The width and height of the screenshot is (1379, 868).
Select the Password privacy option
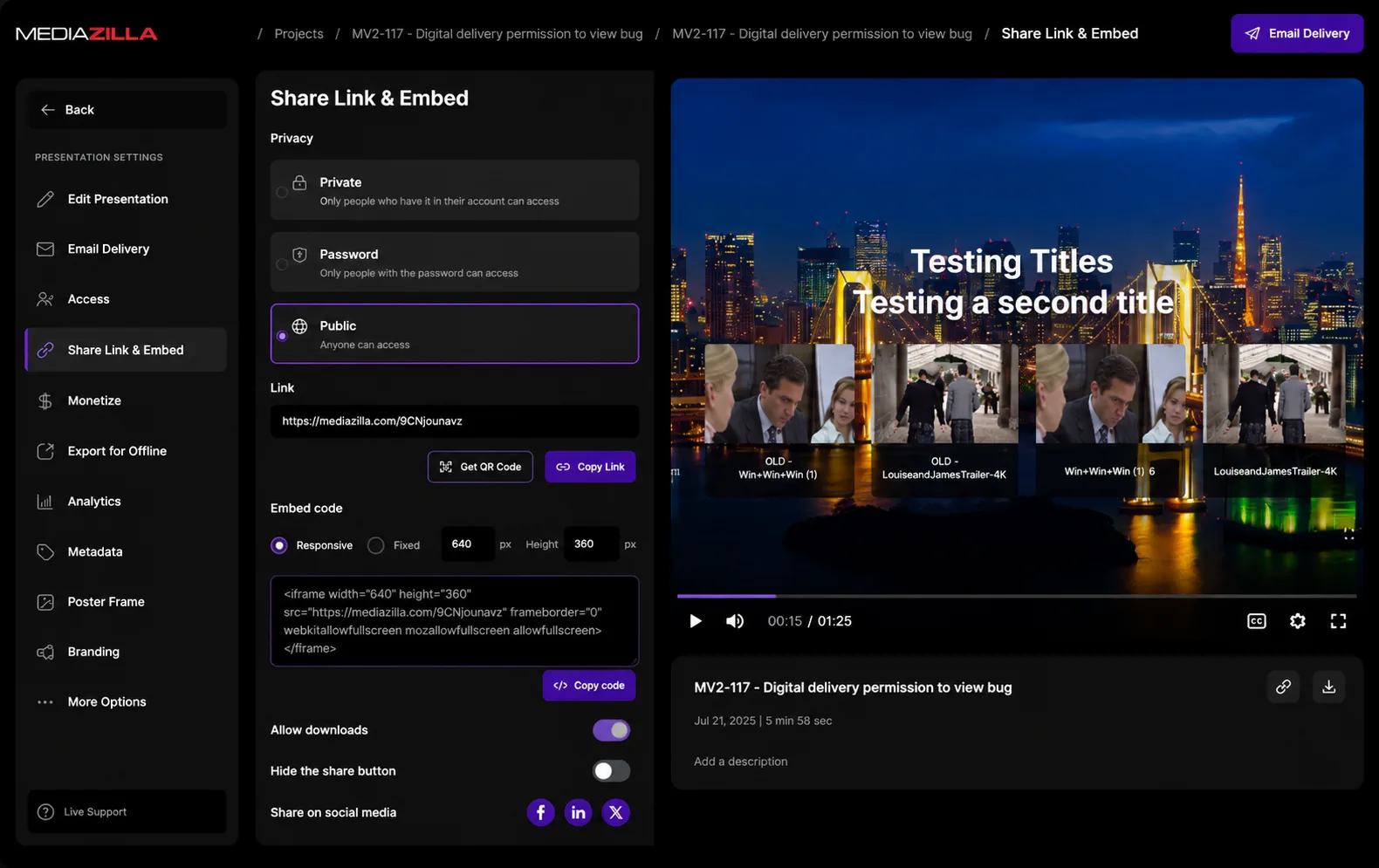click(x=455, y=262)
